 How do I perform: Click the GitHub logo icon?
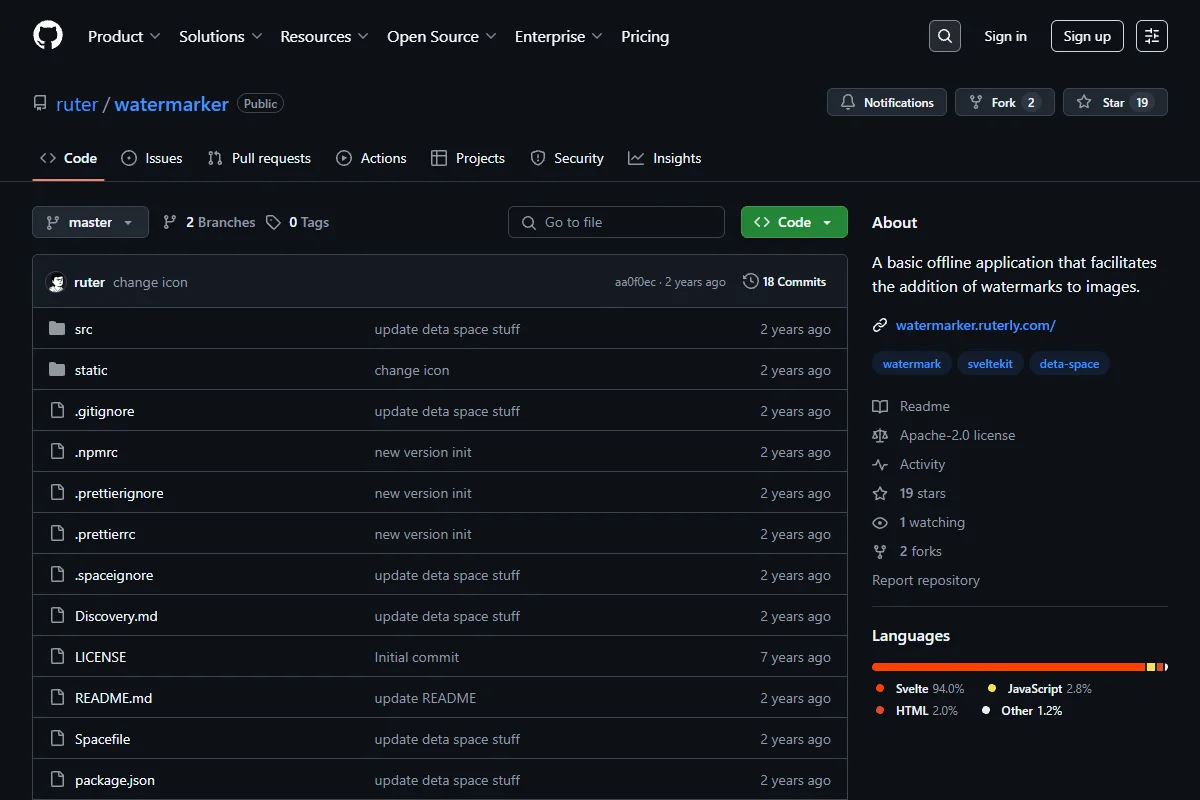point(48,36)
